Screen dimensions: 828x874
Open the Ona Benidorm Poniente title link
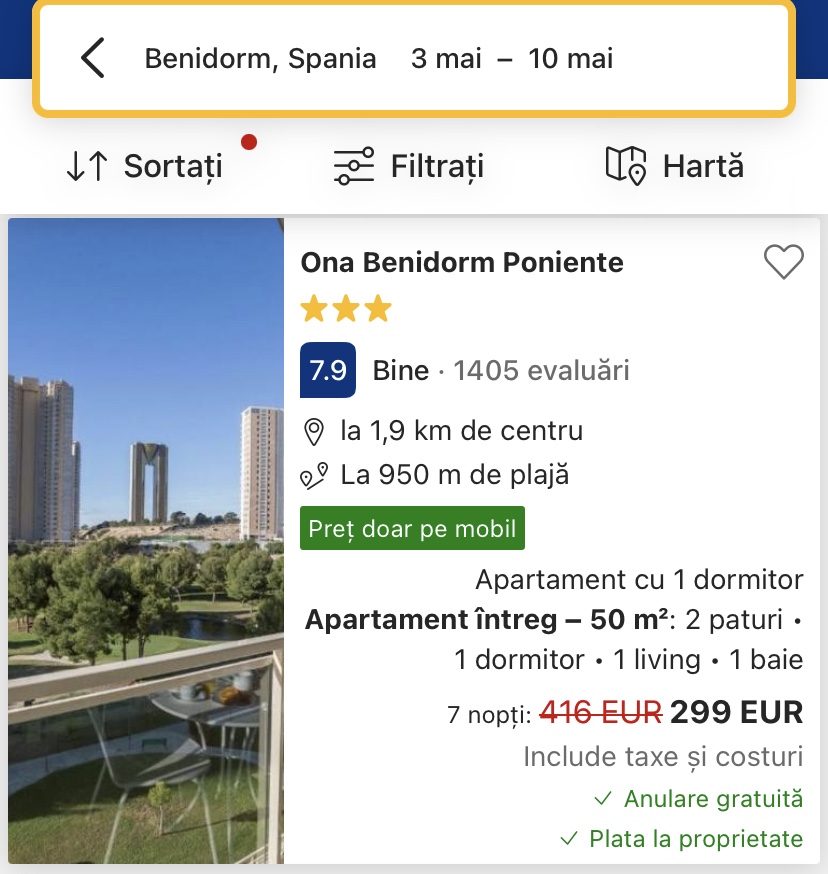pos(462,263)
